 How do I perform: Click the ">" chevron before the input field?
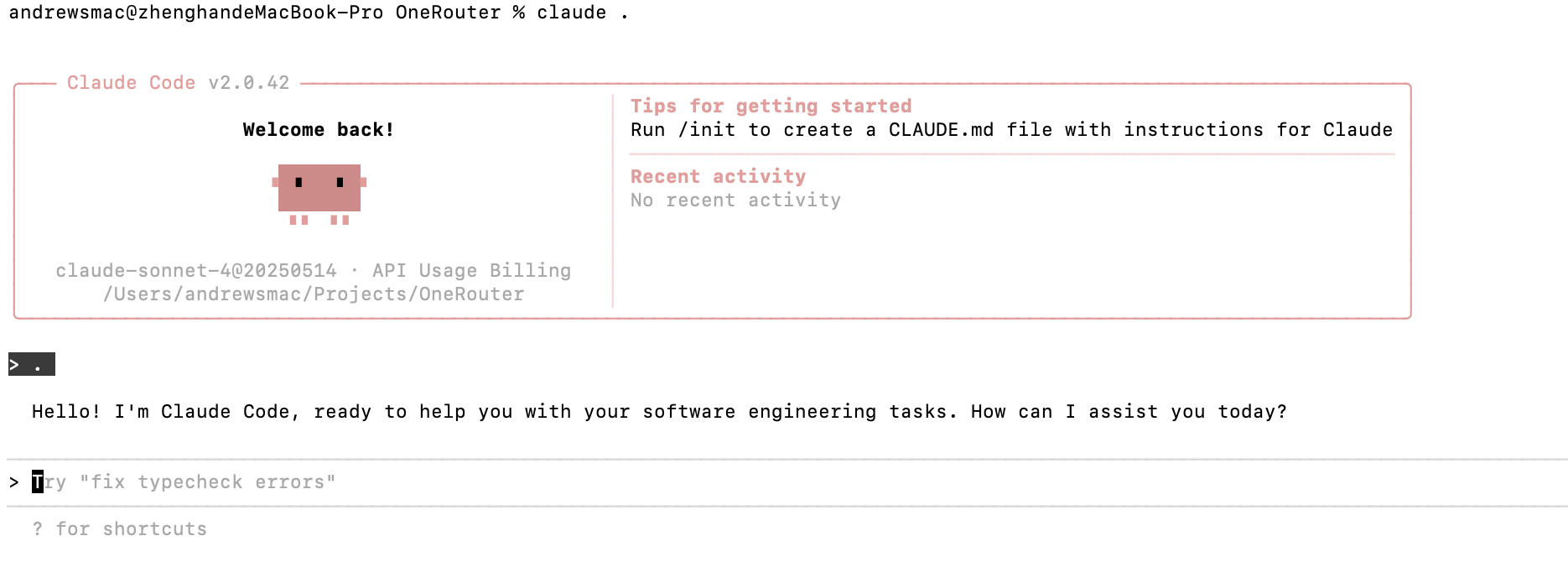[14, 482]
